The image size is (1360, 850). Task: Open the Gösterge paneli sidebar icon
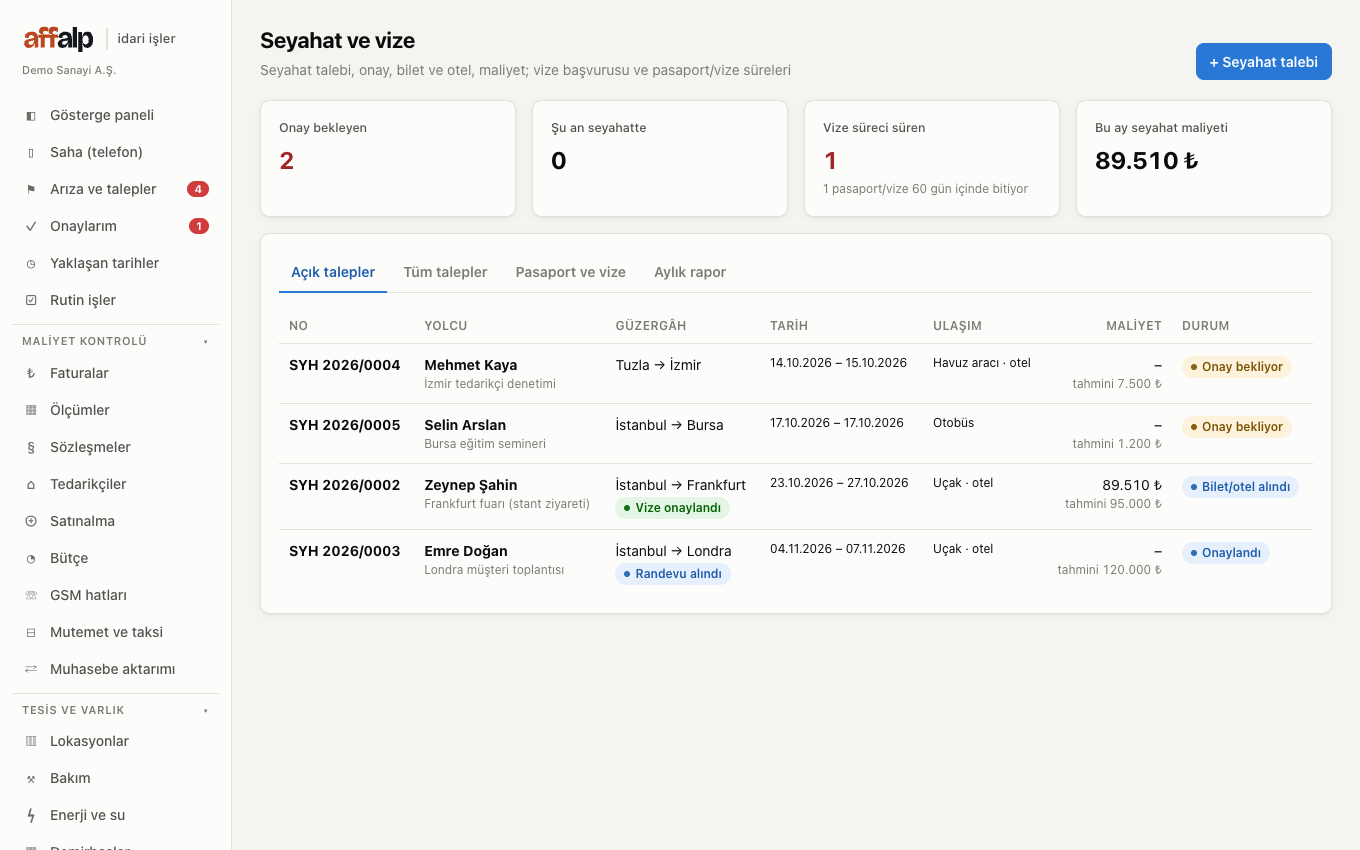[31, 115]
